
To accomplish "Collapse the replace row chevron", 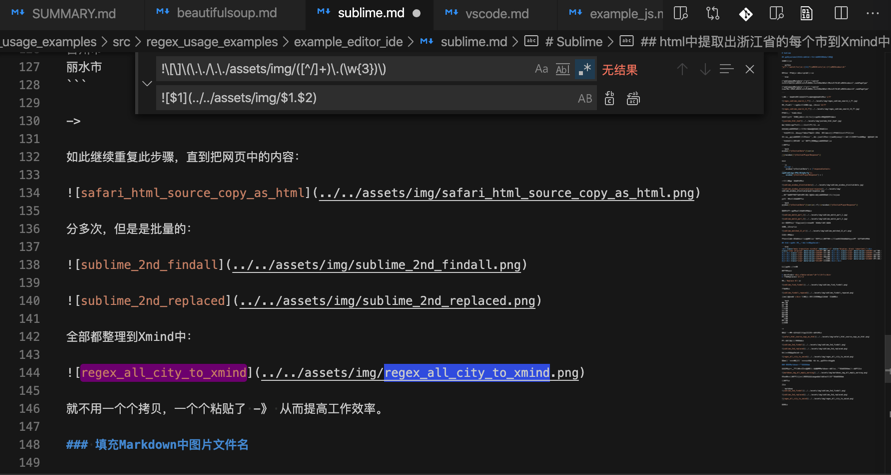I will point(147,84).
